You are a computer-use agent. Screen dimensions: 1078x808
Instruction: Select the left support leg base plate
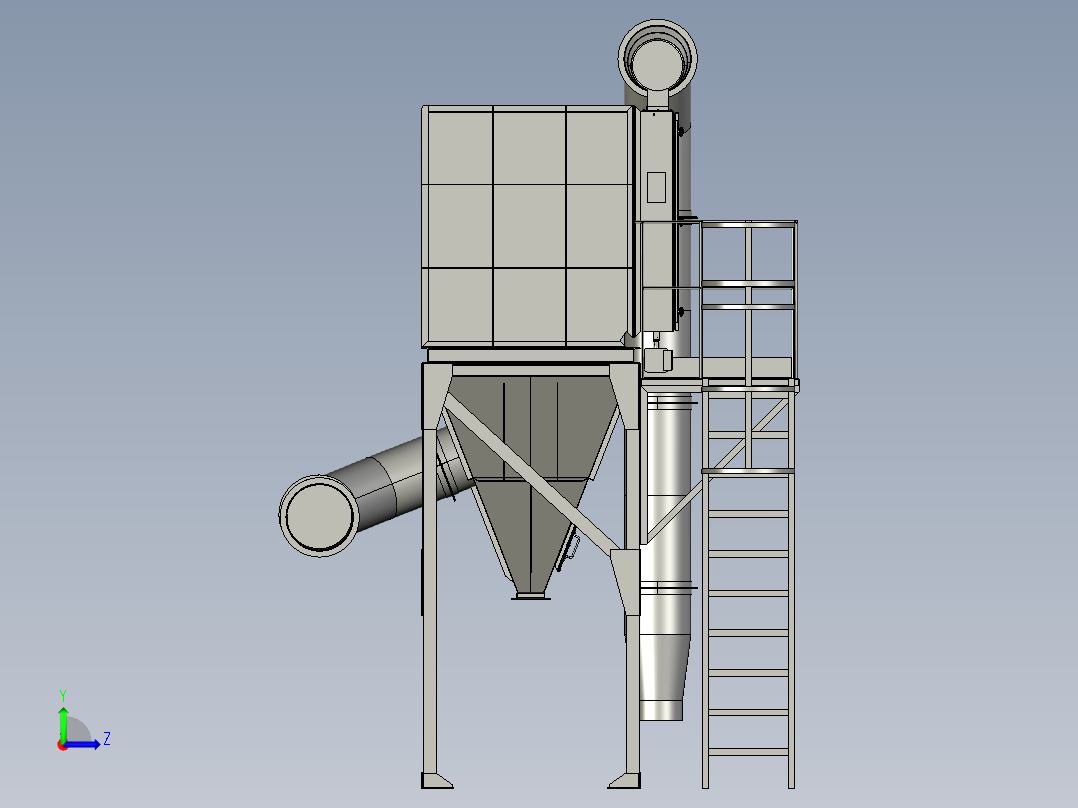pyautogui.click(x=437, y=780)
